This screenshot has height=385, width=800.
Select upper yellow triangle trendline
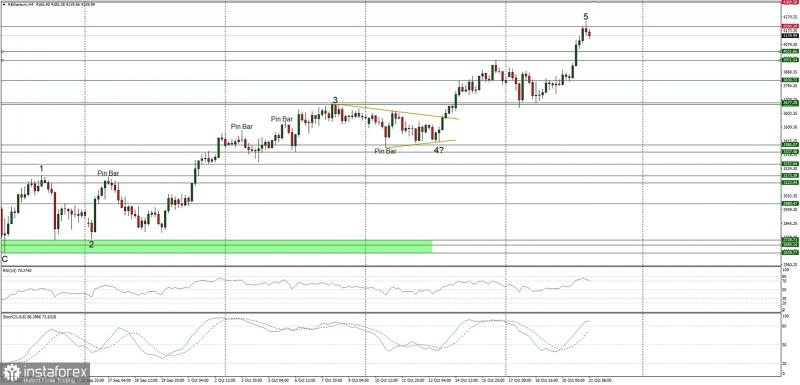pyautogui.click(x=398, y=112)
